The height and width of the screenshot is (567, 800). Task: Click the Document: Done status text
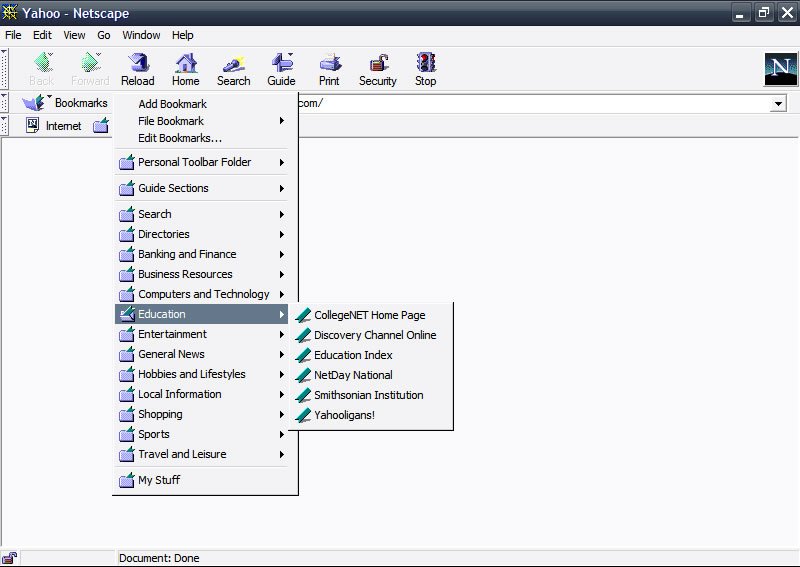tap(159, 558)
